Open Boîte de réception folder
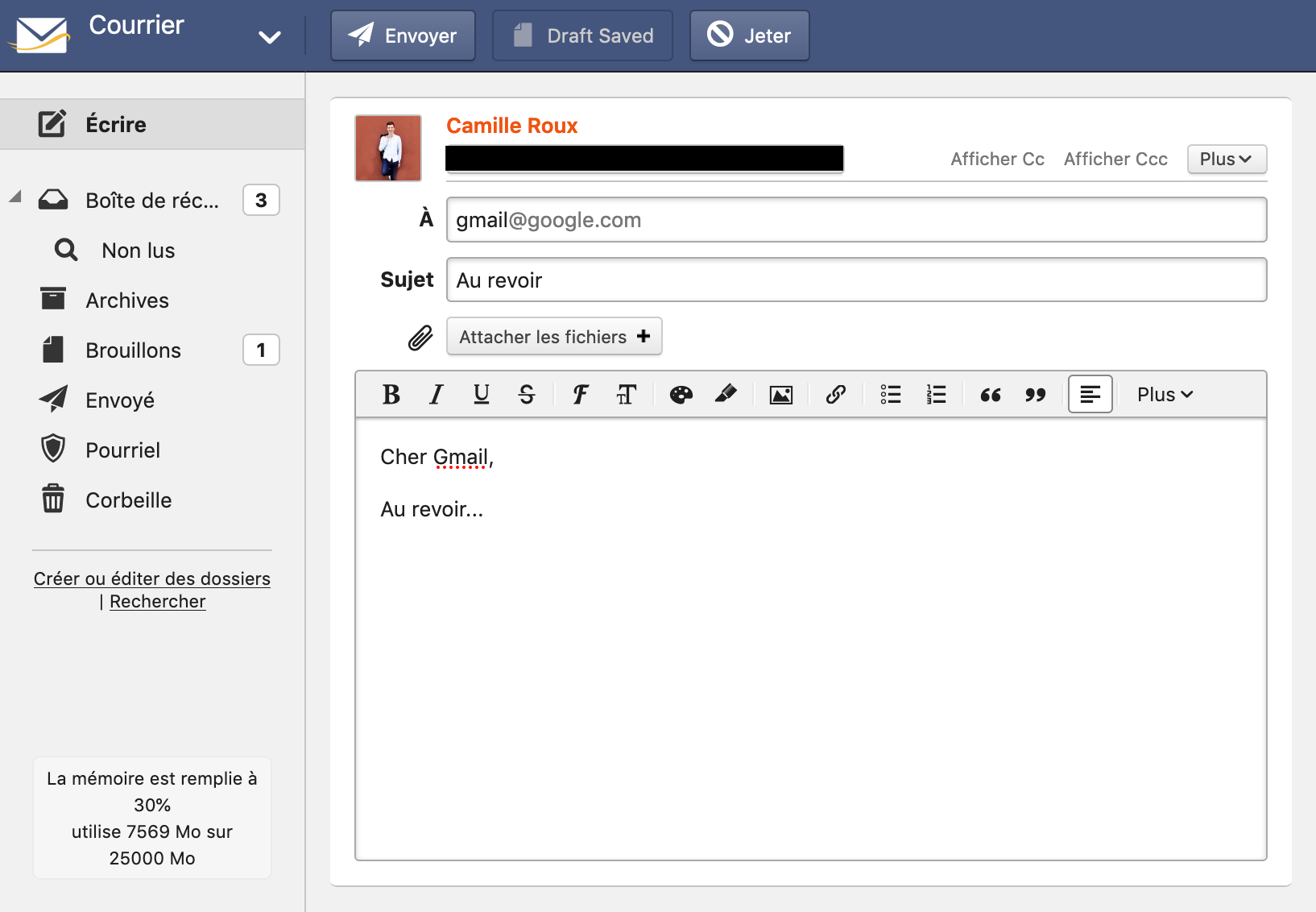The height and width of the screenshot is (912, 1316). click(x=152, y=200)
